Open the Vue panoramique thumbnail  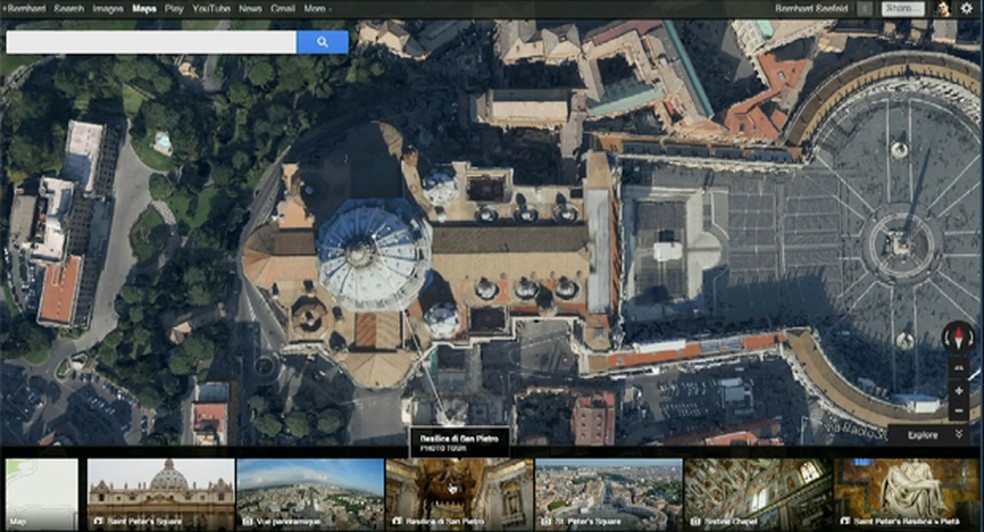[x=310, y=494]
